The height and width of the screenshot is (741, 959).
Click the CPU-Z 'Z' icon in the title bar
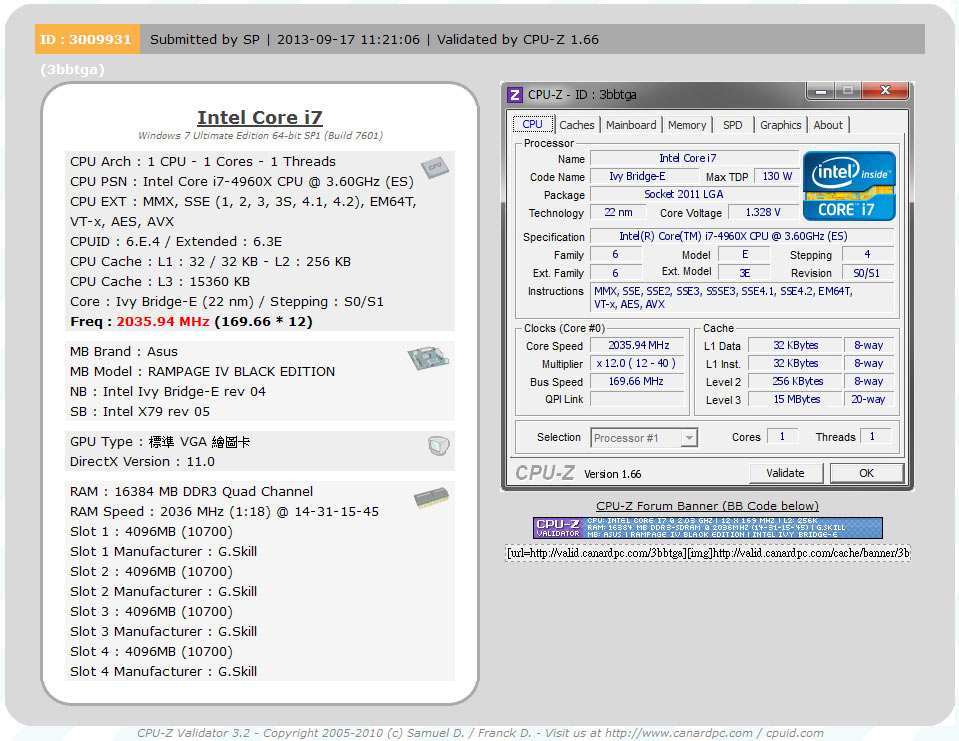tap(514, 94)
